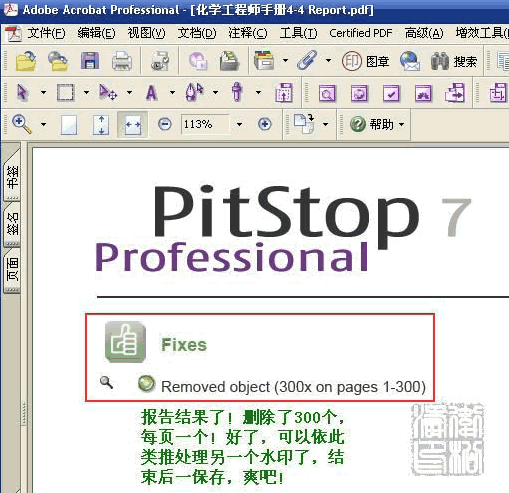Expand the combine files dropdown arrow
Screen dimensions: 509x493
(x=285, y=61)
